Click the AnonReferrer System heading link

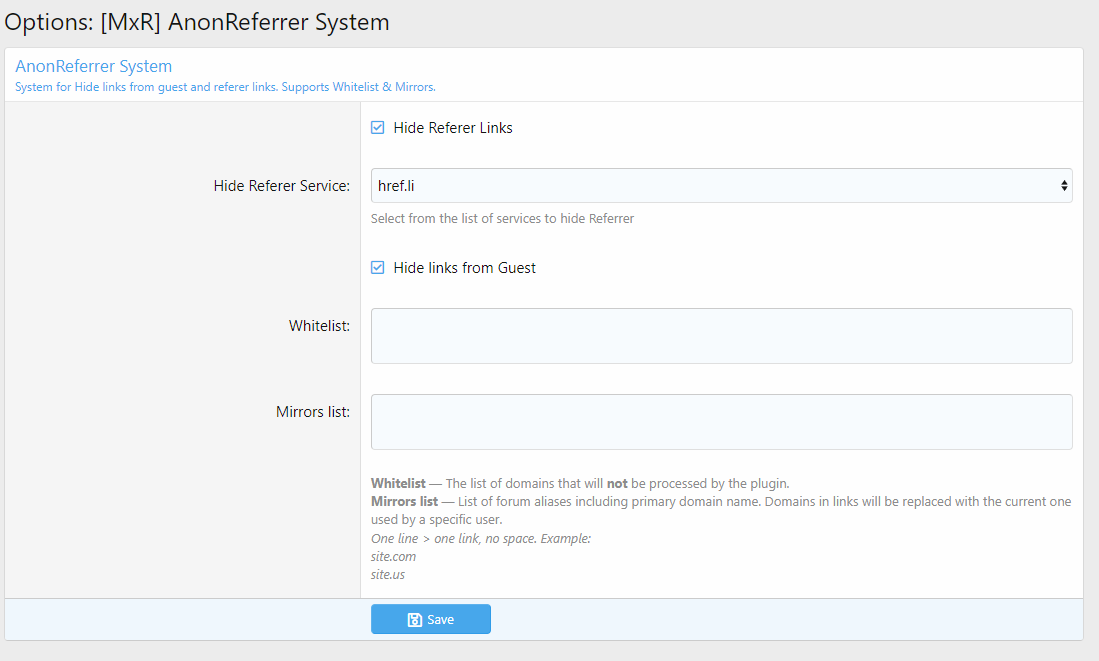pos(93,66)
